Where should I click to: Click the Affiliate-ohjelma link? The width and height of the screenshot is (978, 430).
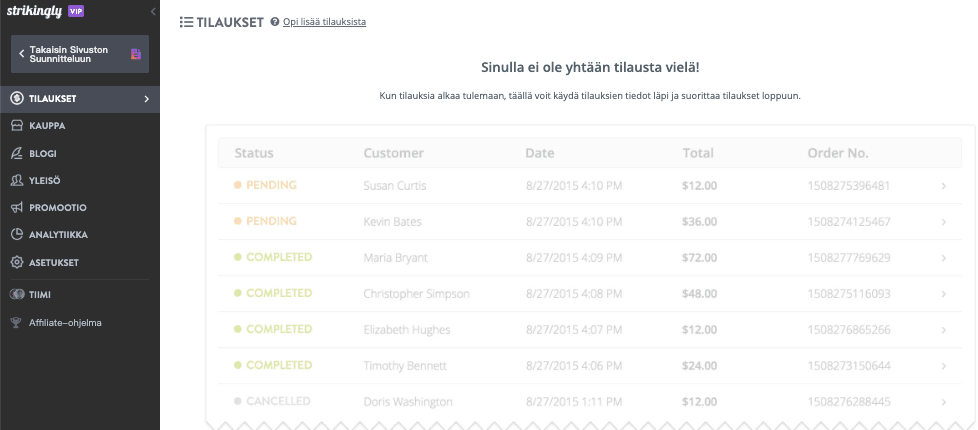pos(65,323)
